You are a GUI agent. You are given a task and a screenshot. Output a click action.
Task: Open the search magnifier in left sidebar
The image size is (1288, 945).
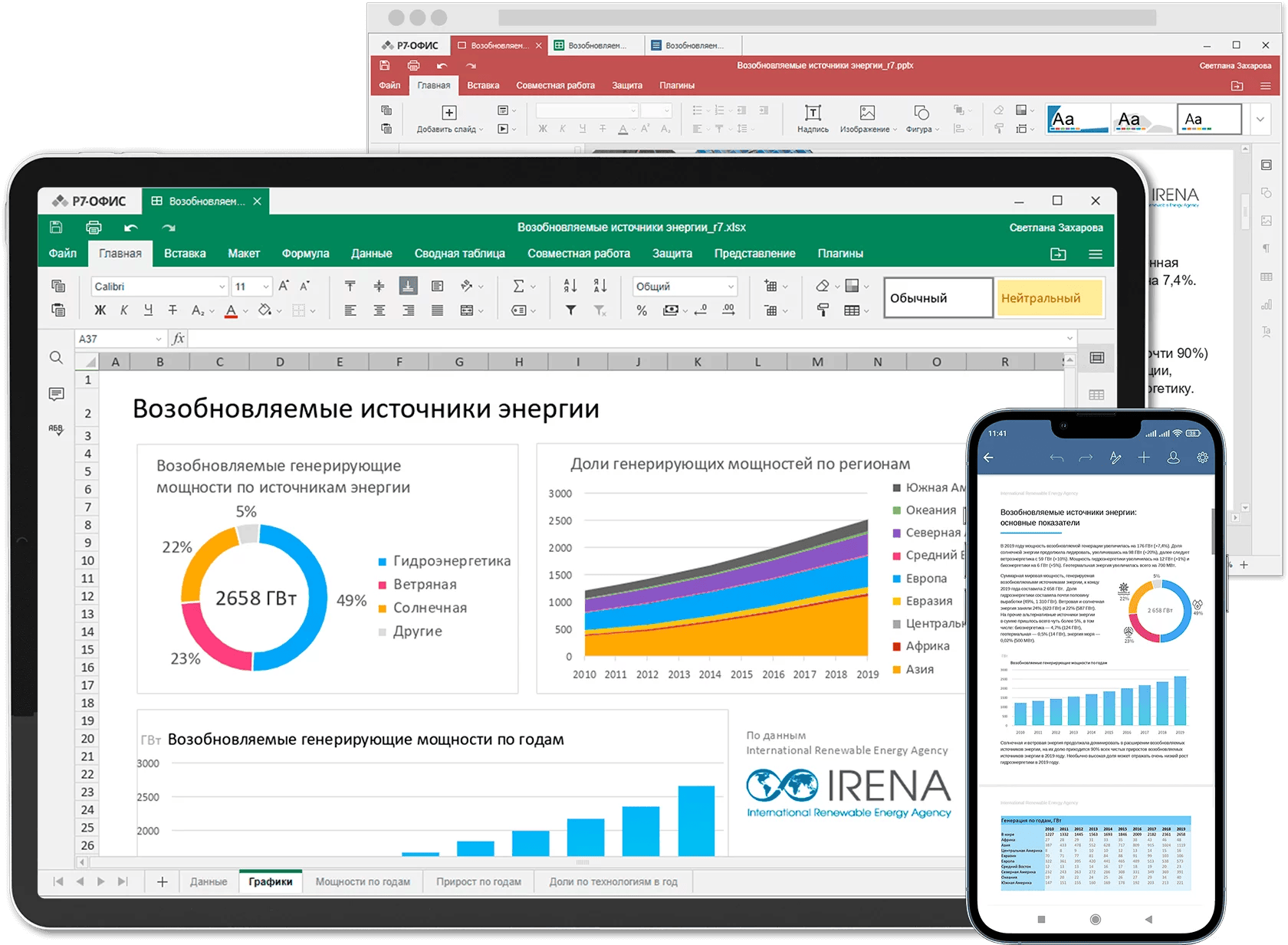click(56, 358)
